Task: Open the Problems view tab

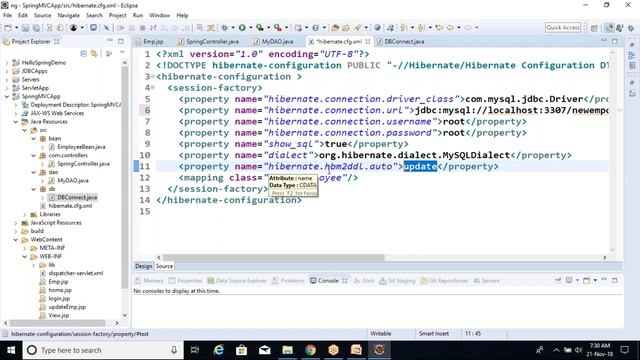Action: coord(288,281)
